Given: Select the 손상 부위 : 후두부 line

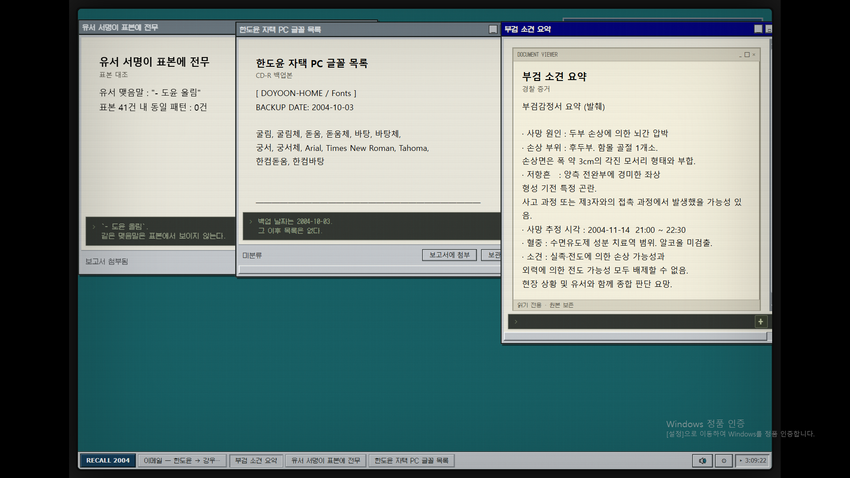Looking at the screenshot, I should click(x=589, y=147).
